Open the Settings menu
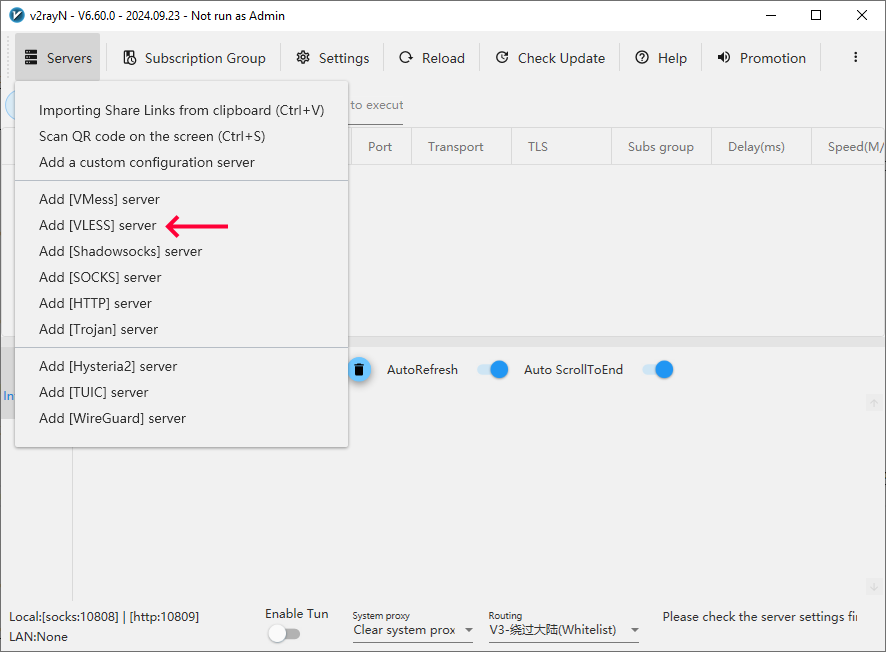Image resolution: width=886 pixels, height=652 pixels. coord(333,58)
